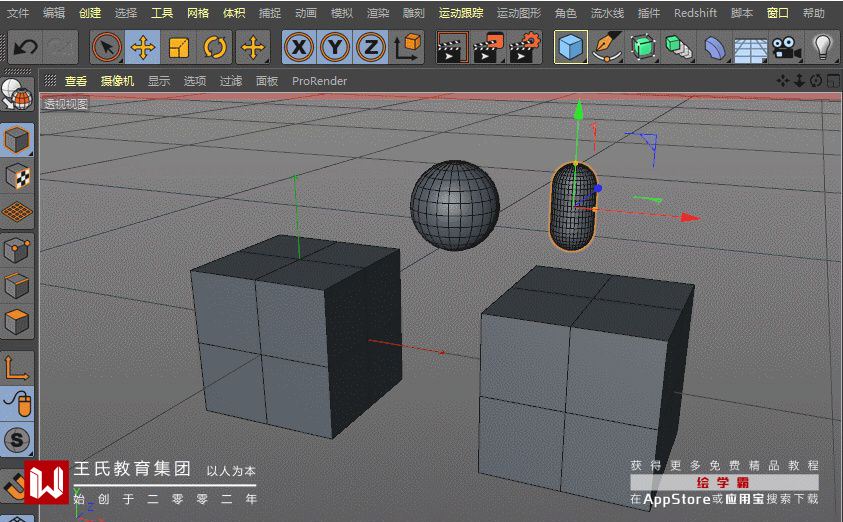
Task: Switch to Polygons mode
Action: [17, 321]
